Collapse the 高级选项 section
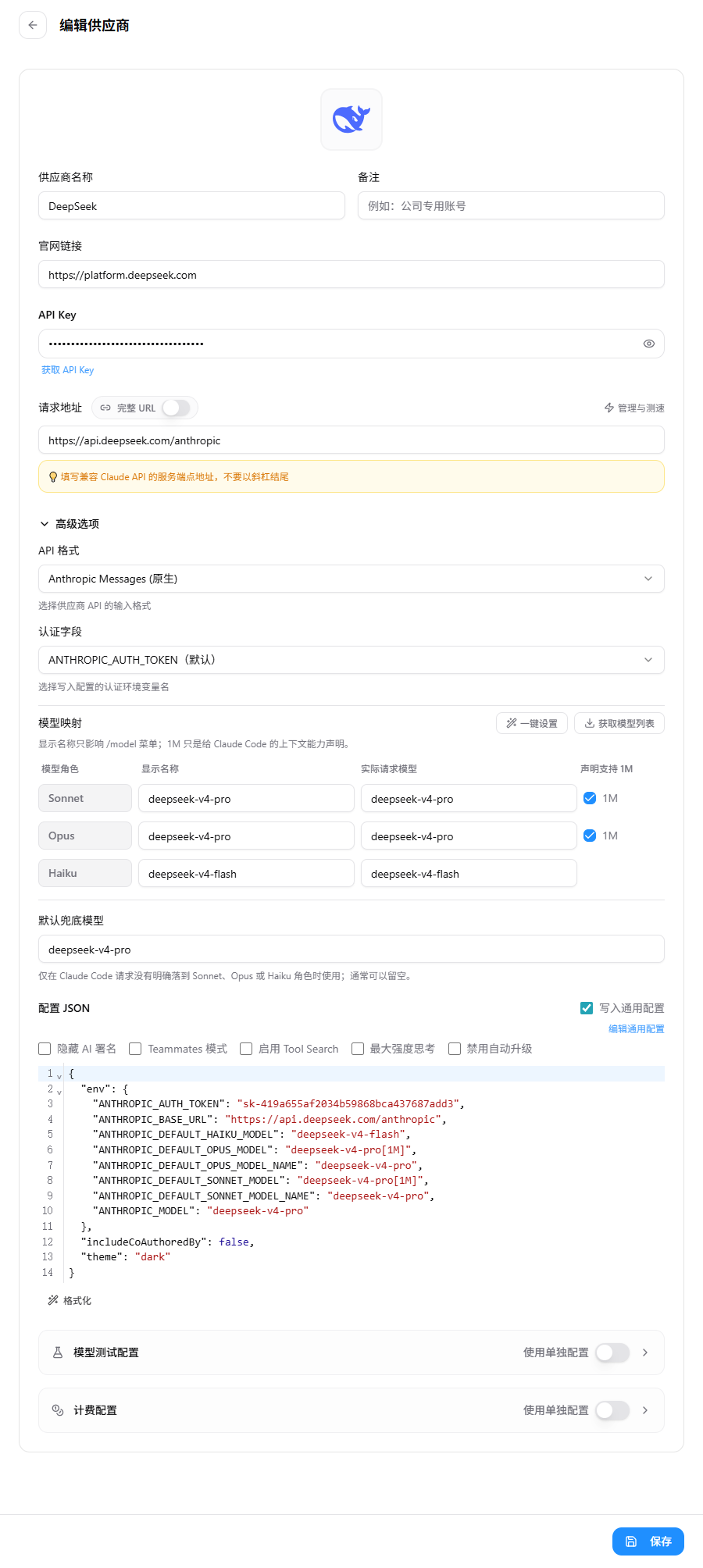Image resolution: width=703 pixels, height=1568 pixels. [69, 524]
